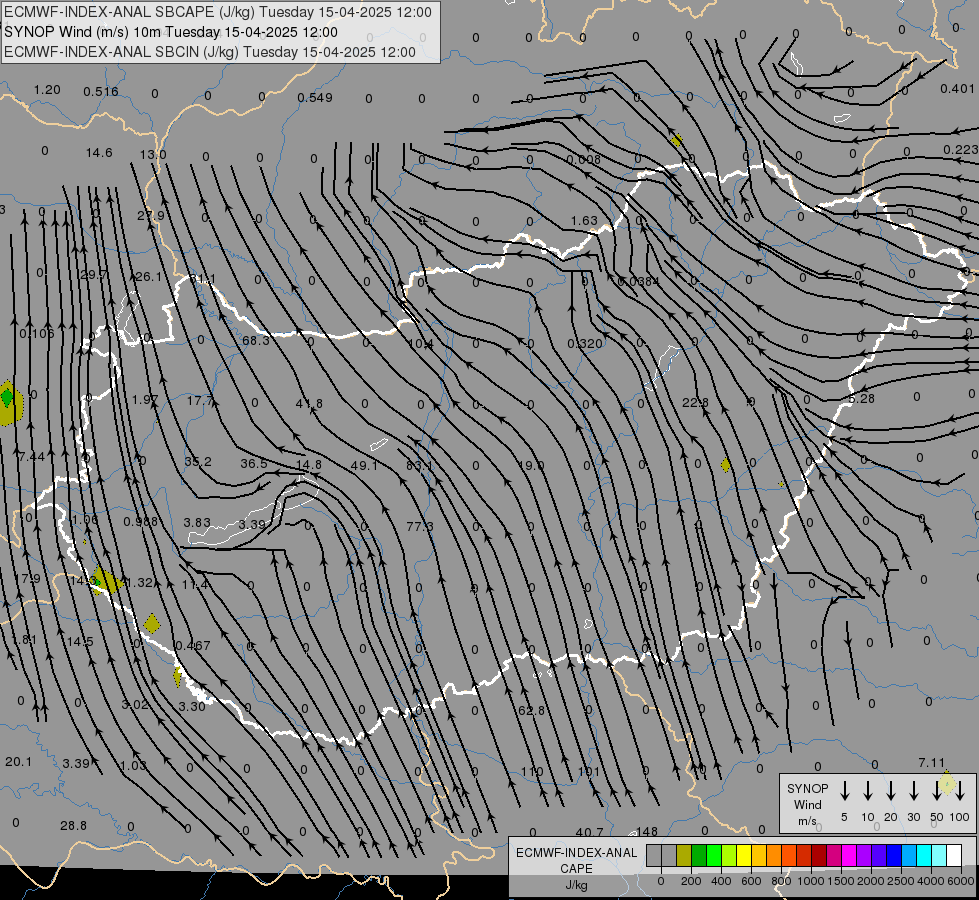Click the 50 m/s wind arrow in the legend
This screenshot has width=979, height=900.
pyautogui.click(x=937, y=790)
